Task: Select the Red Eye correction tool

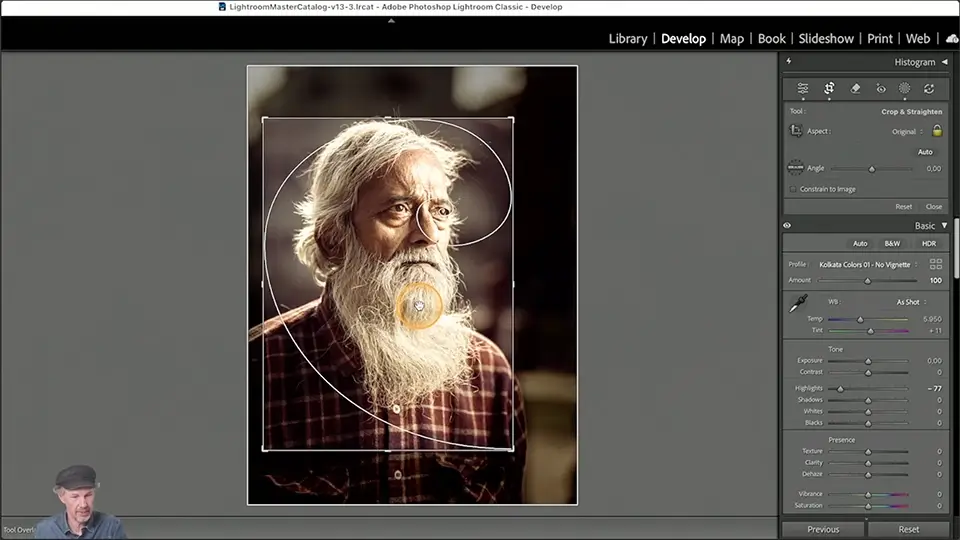Action: coord(880,88)
